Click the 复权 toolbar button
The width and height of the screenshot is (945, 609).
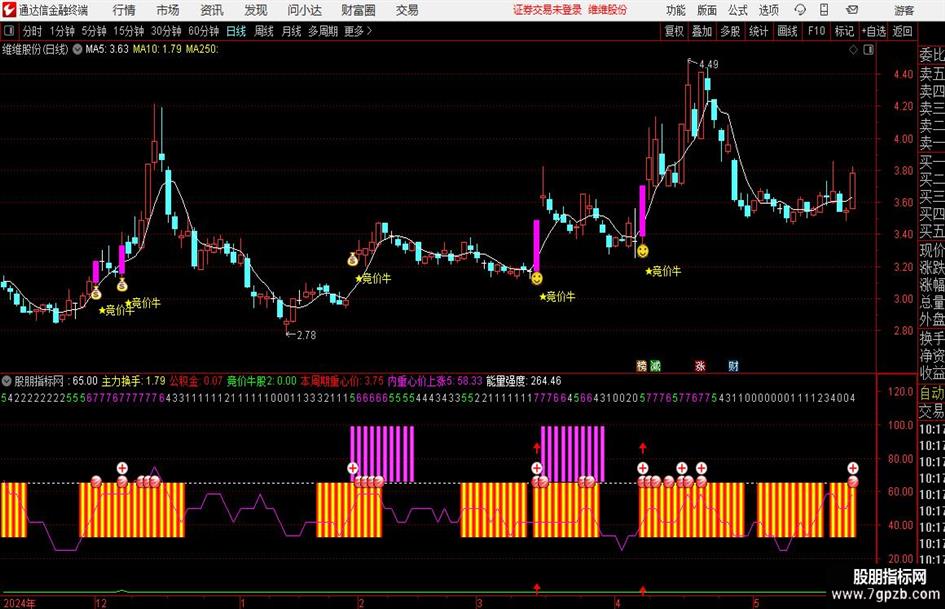tap(674, 31)
